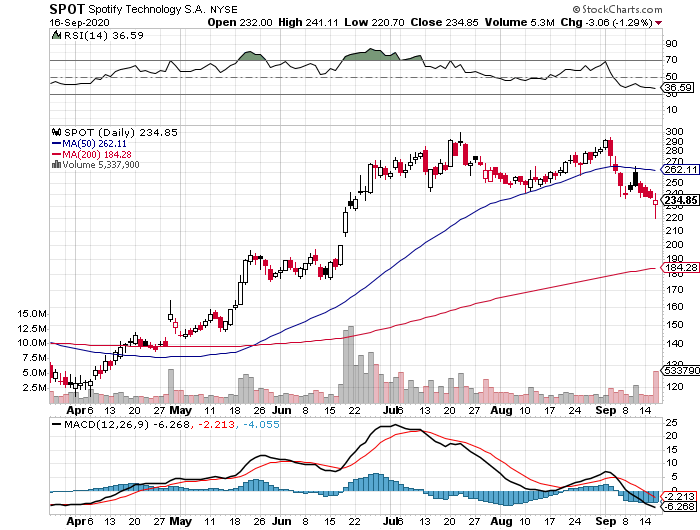Click the SPOT (Daily) 234.85 legend text
Image resolution: width=700 pixels, height=530 pixels.
click(x=121, y=133)
